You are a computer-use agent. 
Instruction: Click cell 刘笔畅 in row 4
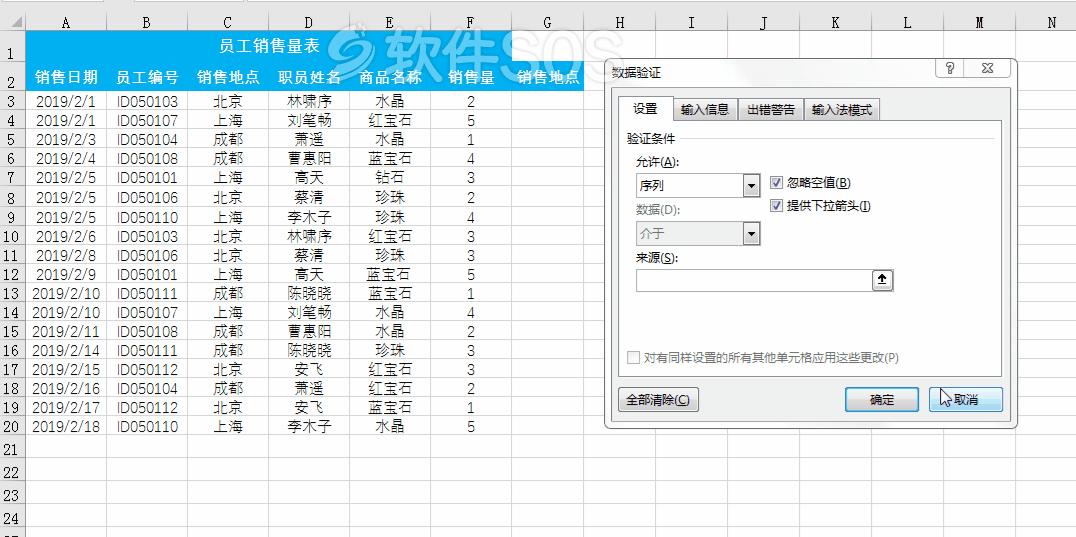click(309, 121)
